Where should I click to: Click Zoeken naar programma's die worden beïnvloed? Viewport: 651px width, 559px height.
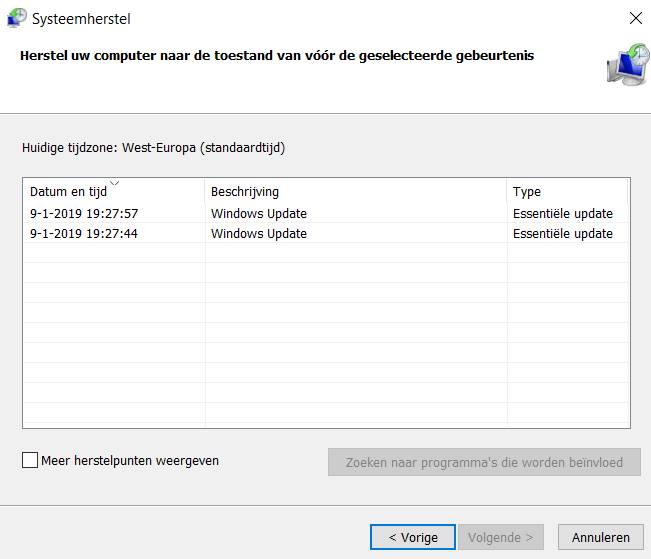485,462
